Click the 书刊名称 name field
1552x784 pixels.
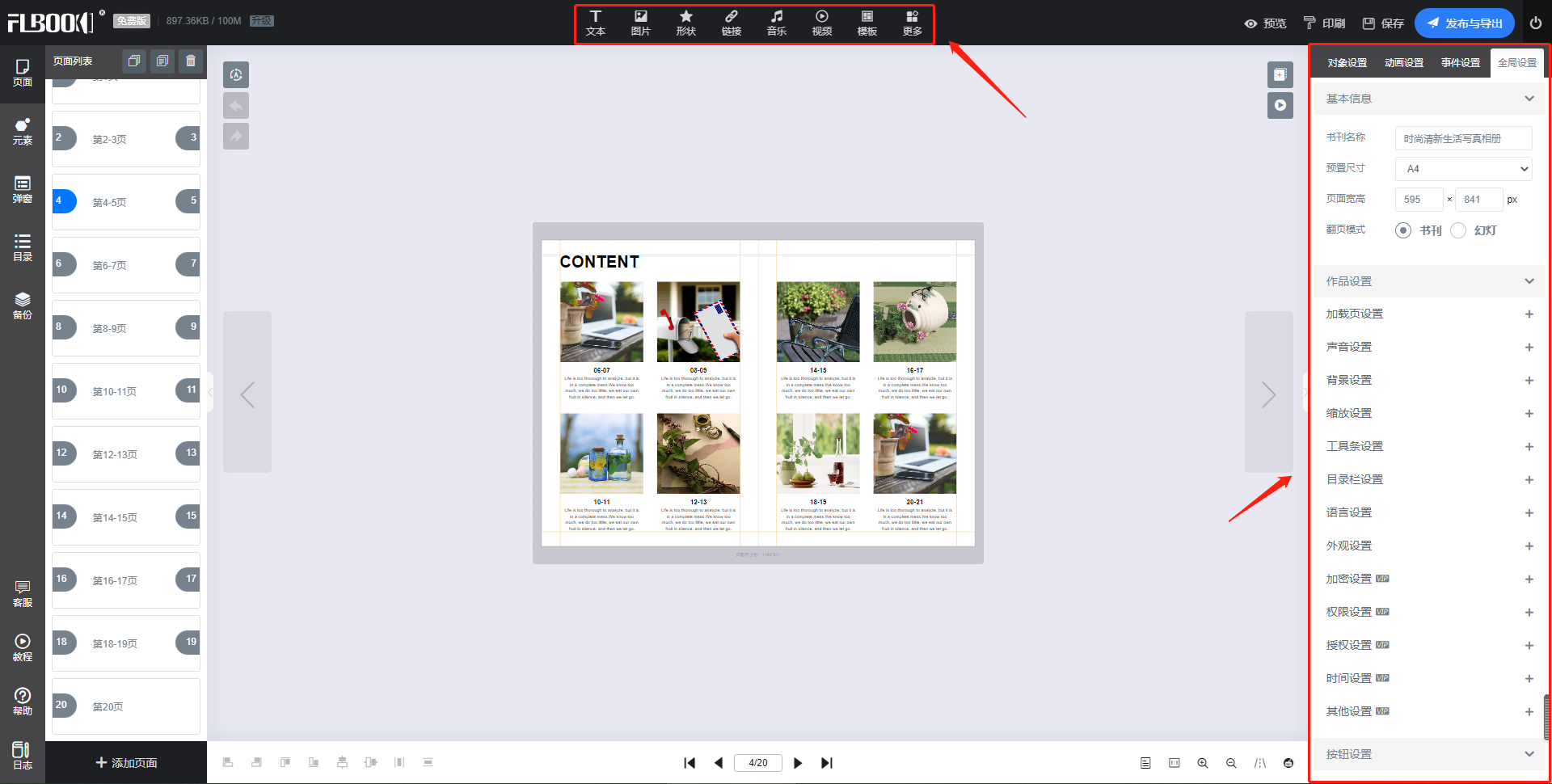[x=1464, y=138]
